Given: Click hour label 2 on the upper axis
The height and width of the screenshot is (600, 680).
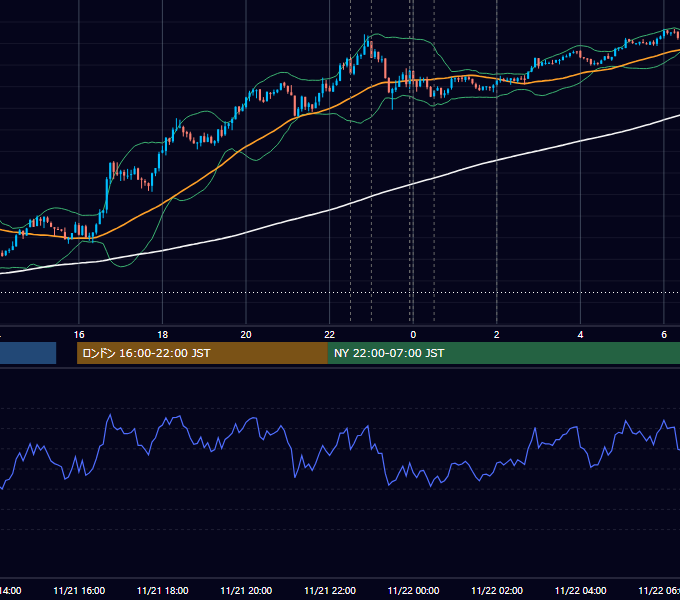Looking at the screenshot, I should pyautogui.click(x=497, y=335).
